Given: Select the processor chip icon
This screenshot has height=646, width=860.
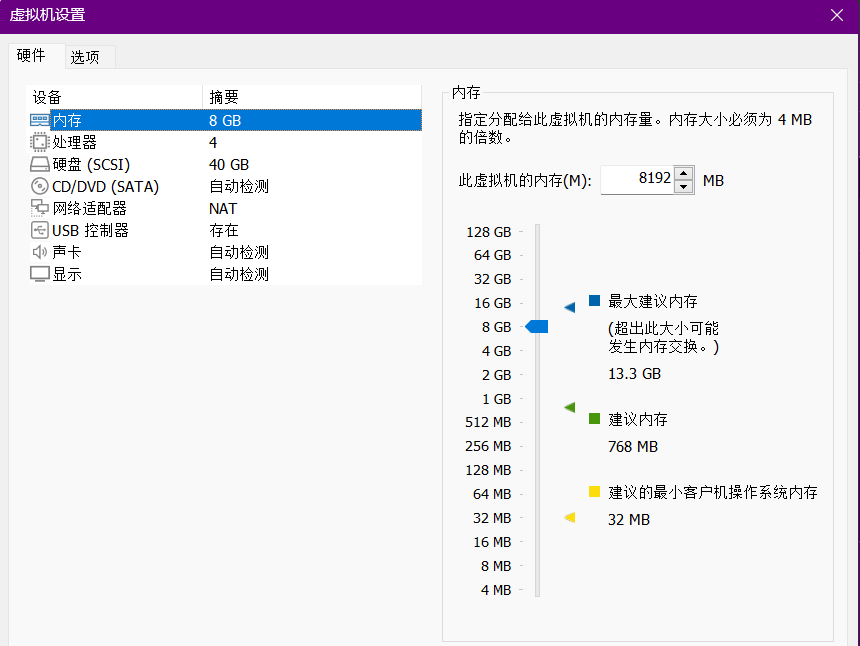Looking at the screenshot, I should point(40,142).
